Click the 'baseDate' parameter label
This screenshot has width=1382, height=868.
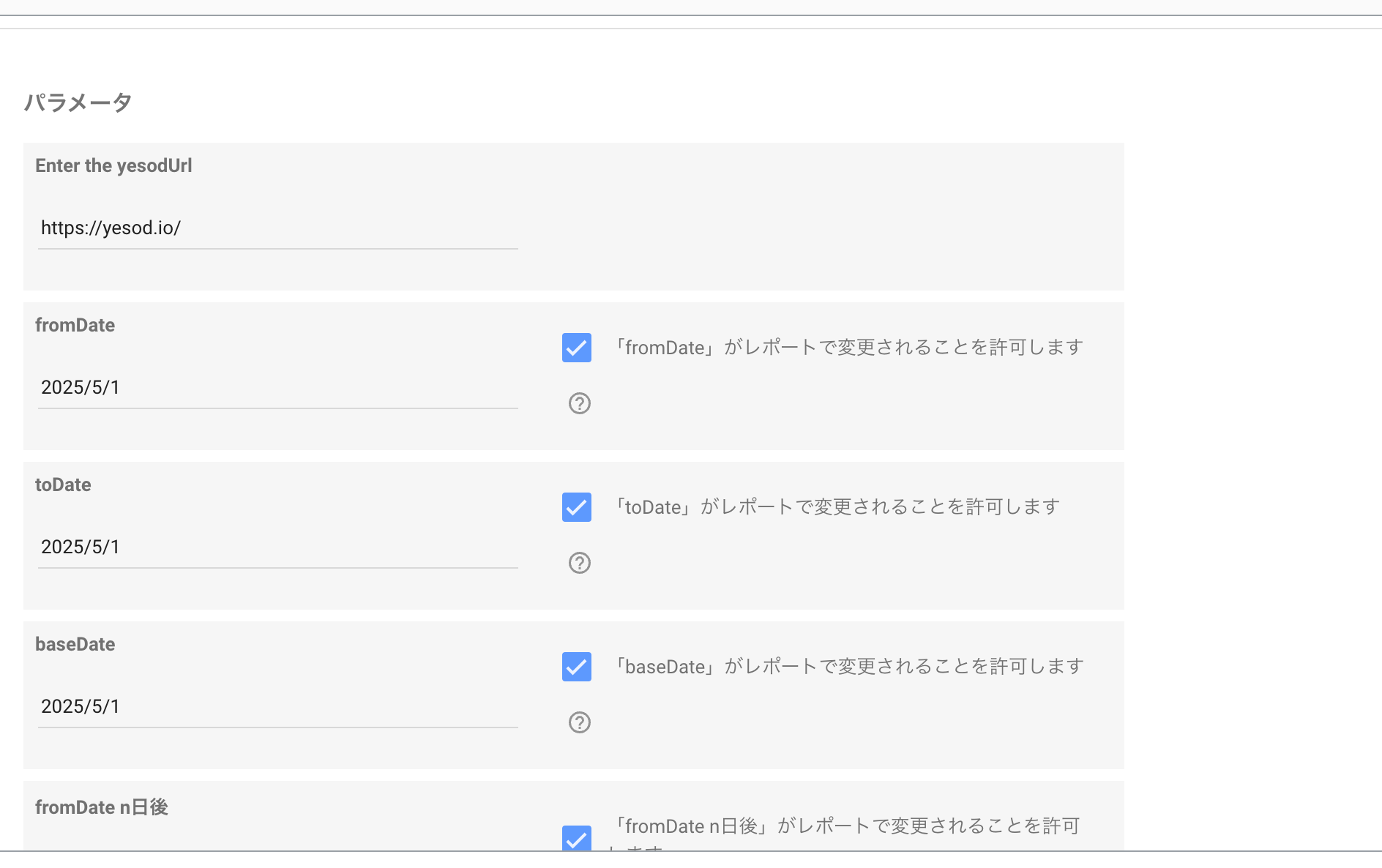[75, 645]
